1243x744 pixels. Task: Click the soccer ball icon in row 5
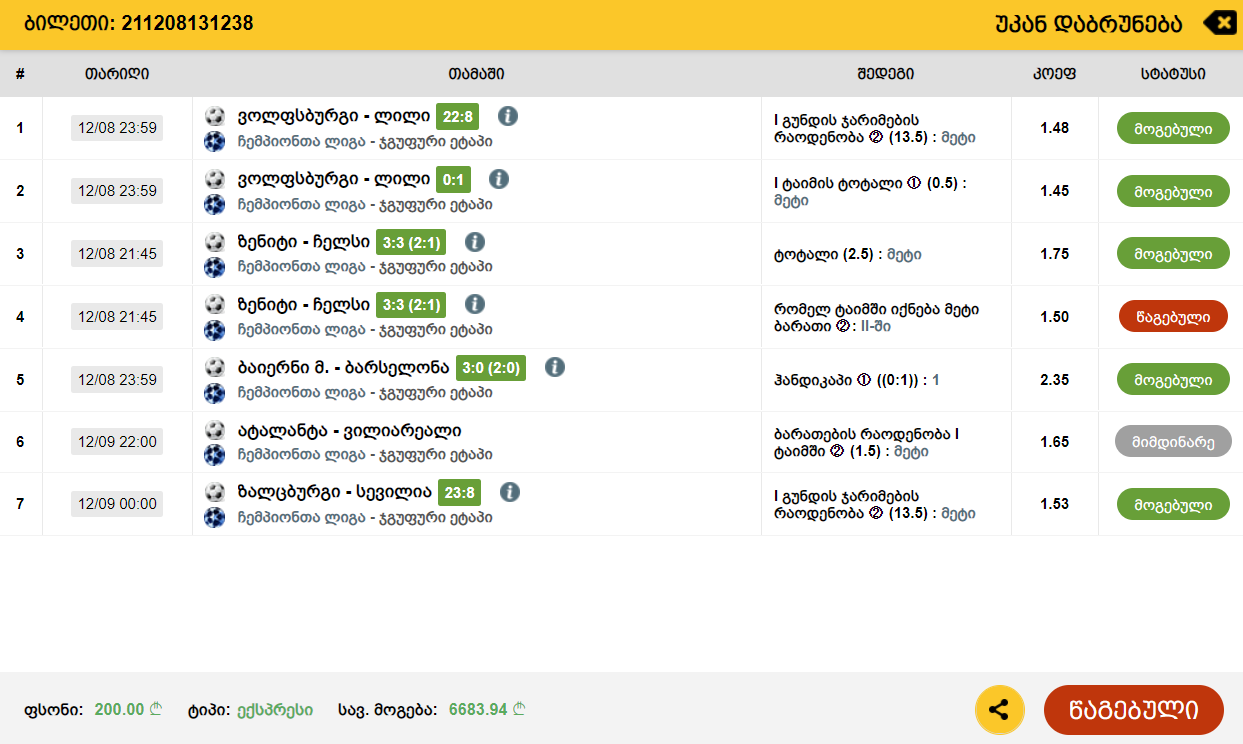click(x=214, y=367)
